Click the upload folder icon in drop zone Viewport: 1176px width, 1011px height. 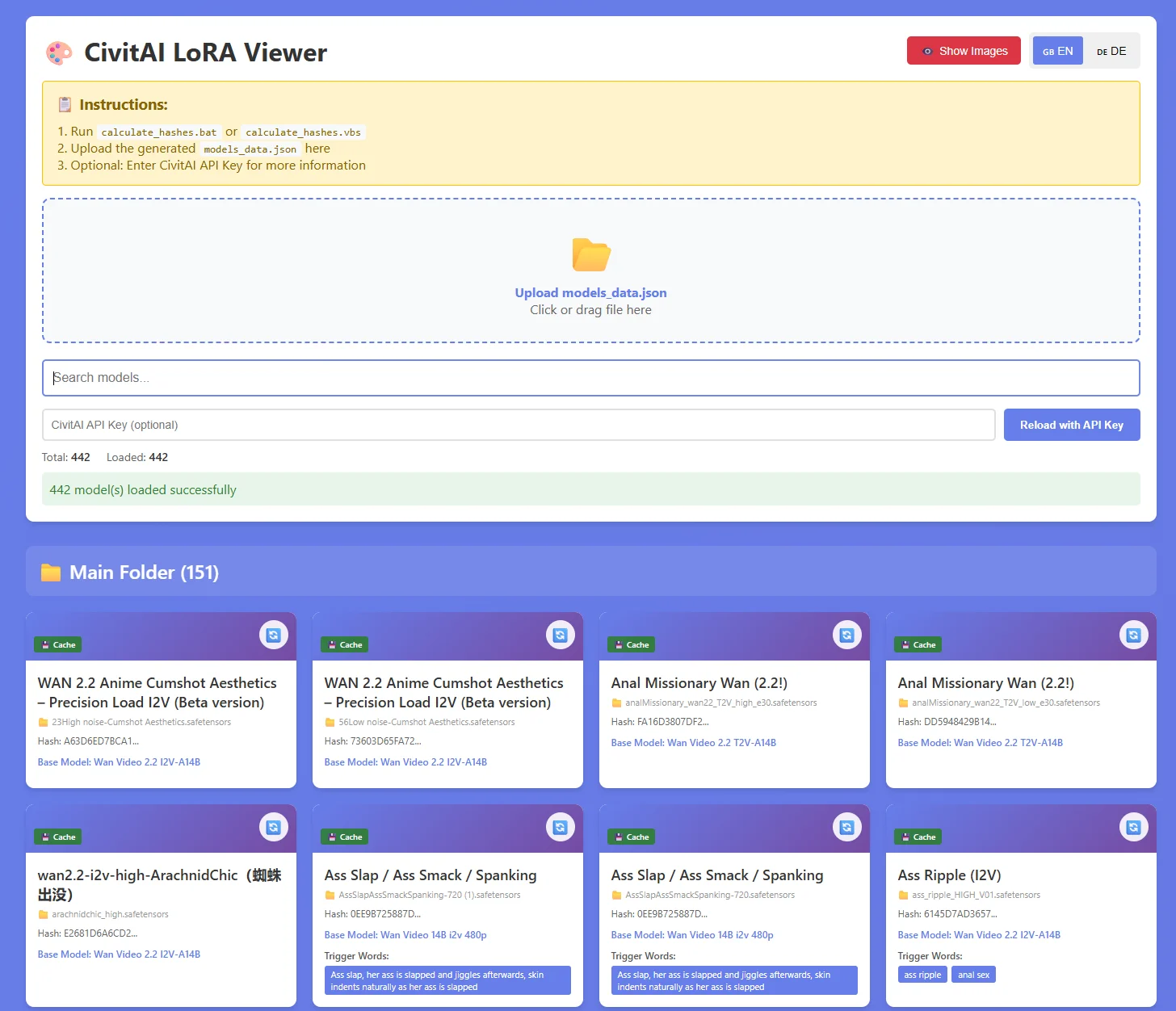coord(591,255)
